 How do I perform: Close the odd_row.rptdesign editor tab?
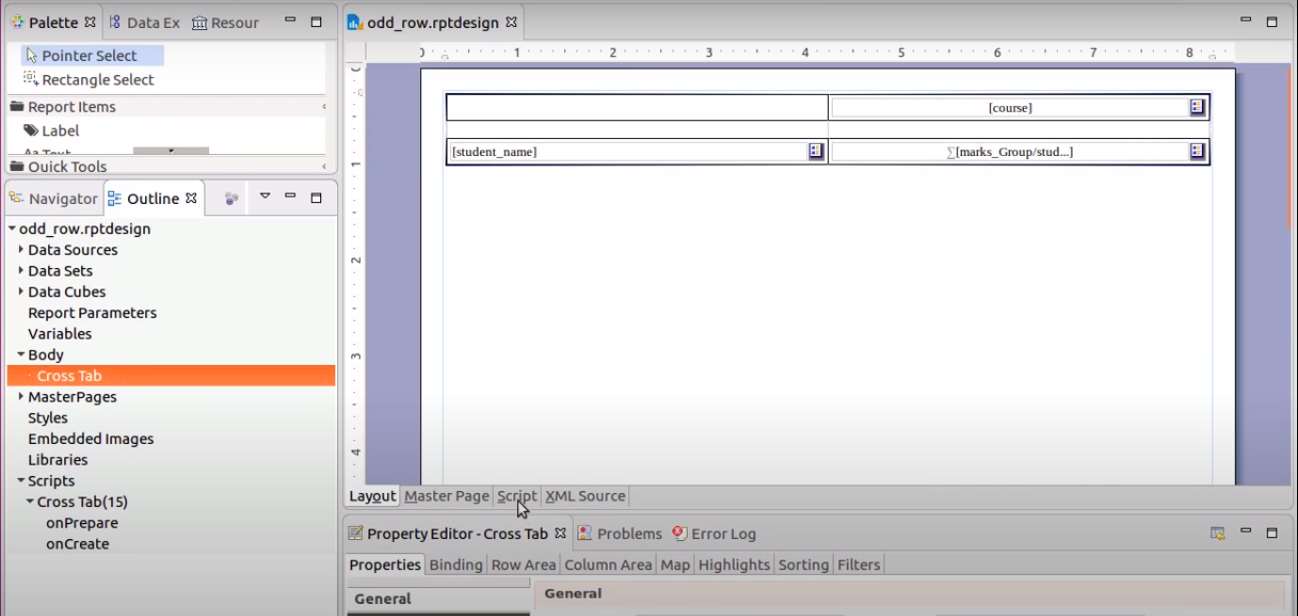click(511, 22)
